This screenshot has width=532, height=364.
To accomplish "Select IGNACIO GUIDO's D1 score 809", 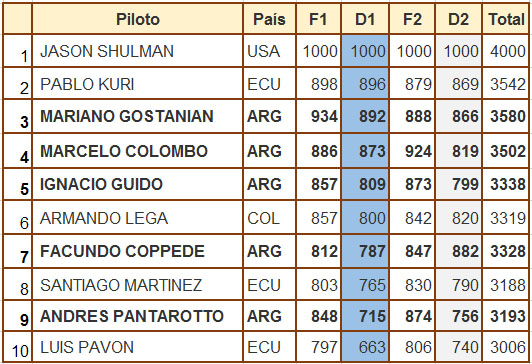I will [365, 184].
